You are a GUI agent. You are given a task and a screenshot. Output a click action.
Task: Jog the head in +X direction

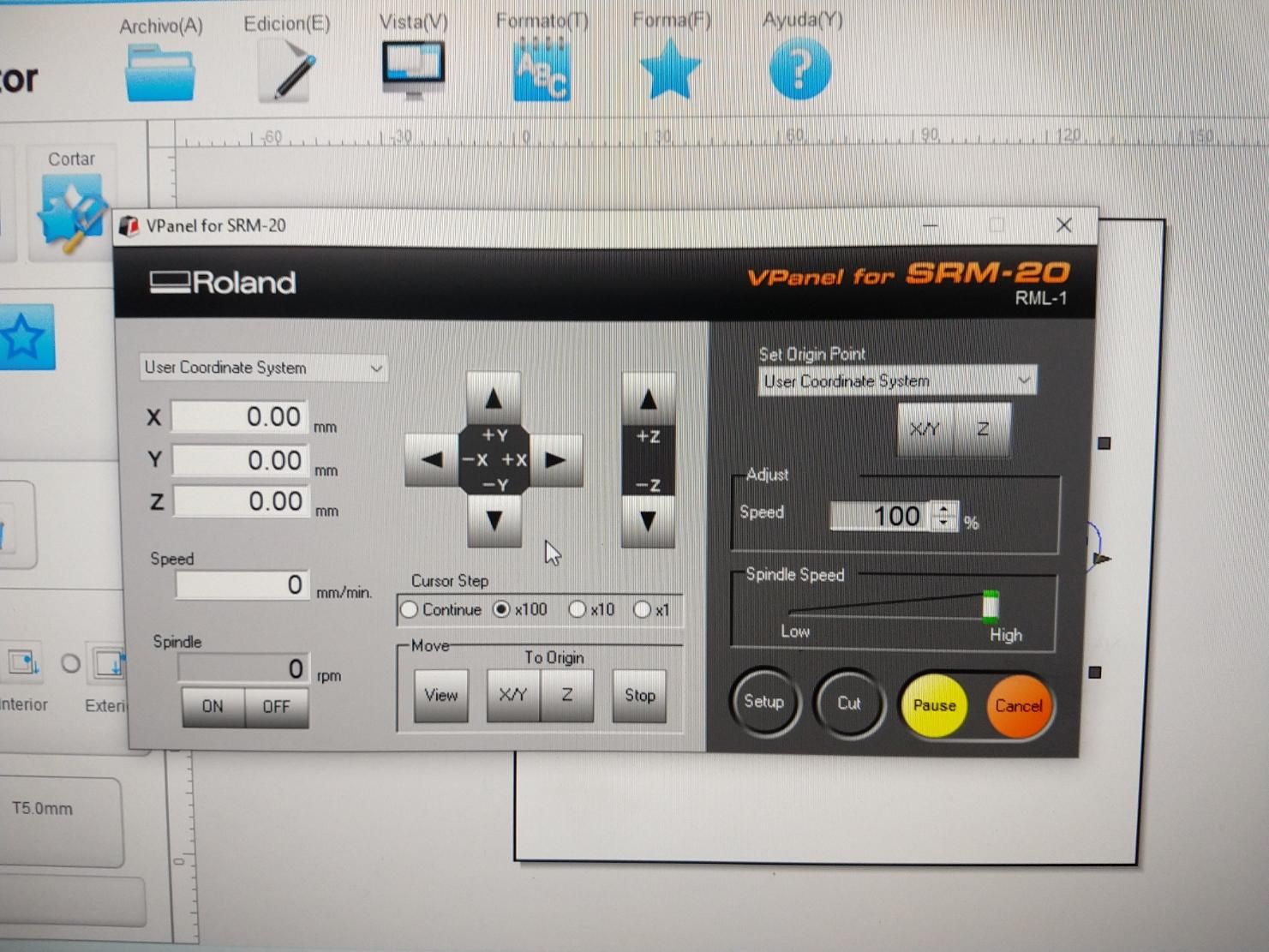pos(555,459)
